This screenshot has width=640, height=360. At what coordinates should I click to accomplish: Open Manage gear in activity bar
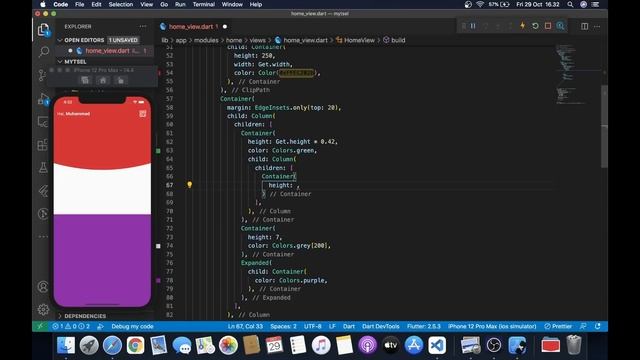pyautogui.click(x=43, y=309)
